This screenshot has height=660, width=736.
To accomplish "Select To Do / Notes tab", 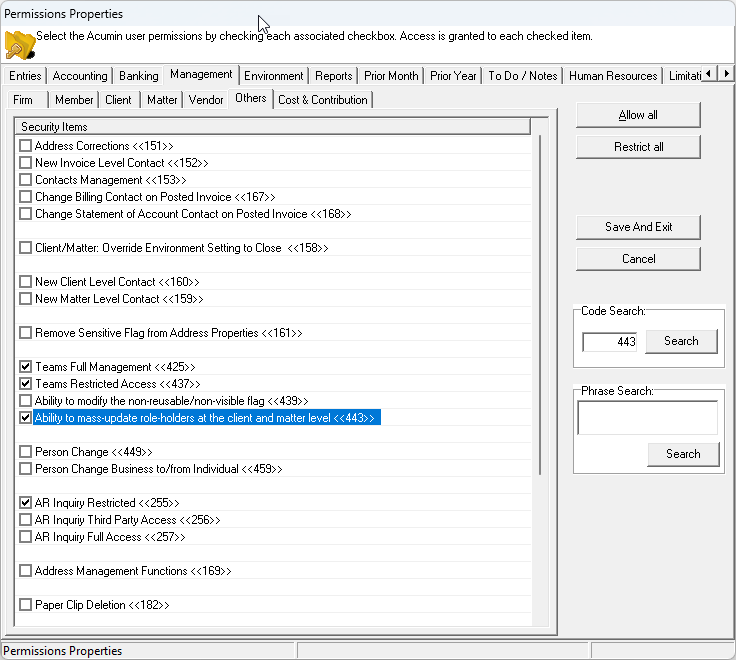I will pos(522,76).
